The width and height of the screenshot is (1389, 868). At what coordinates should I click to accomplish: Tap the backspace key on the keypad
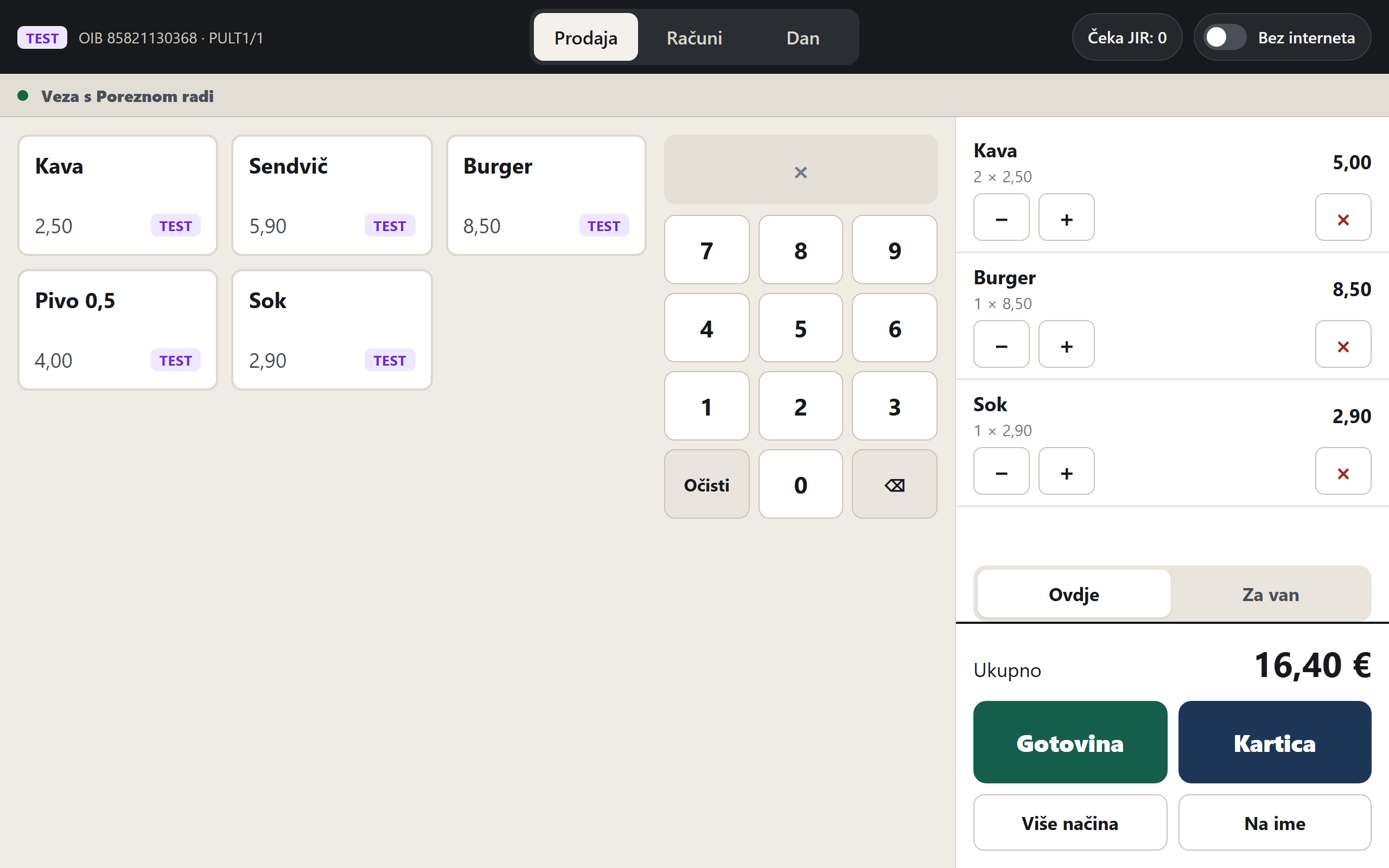pos(894,484)
